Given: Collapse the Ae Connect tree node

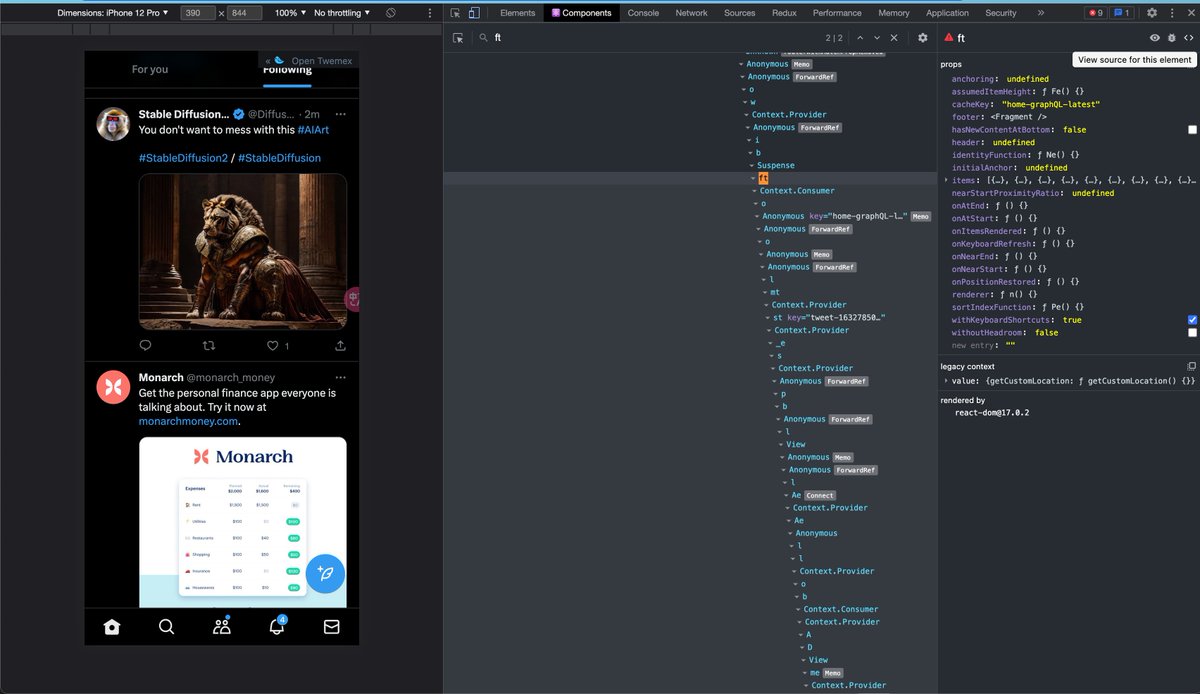Looking at the screenshot, I should pyautogui.click(x=787, y=495).
